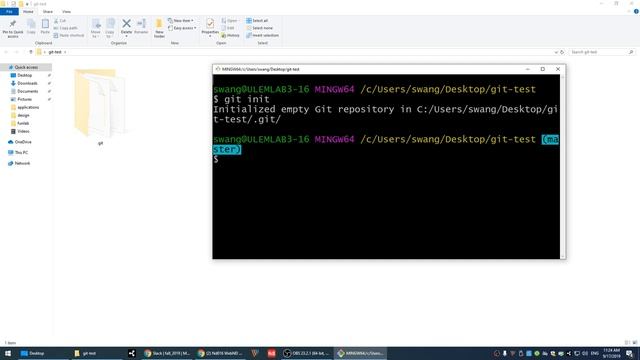Screen dimensions: 640x360
Task: Select funlab folder in navigation pane
Action: click(x=23, y=123)
